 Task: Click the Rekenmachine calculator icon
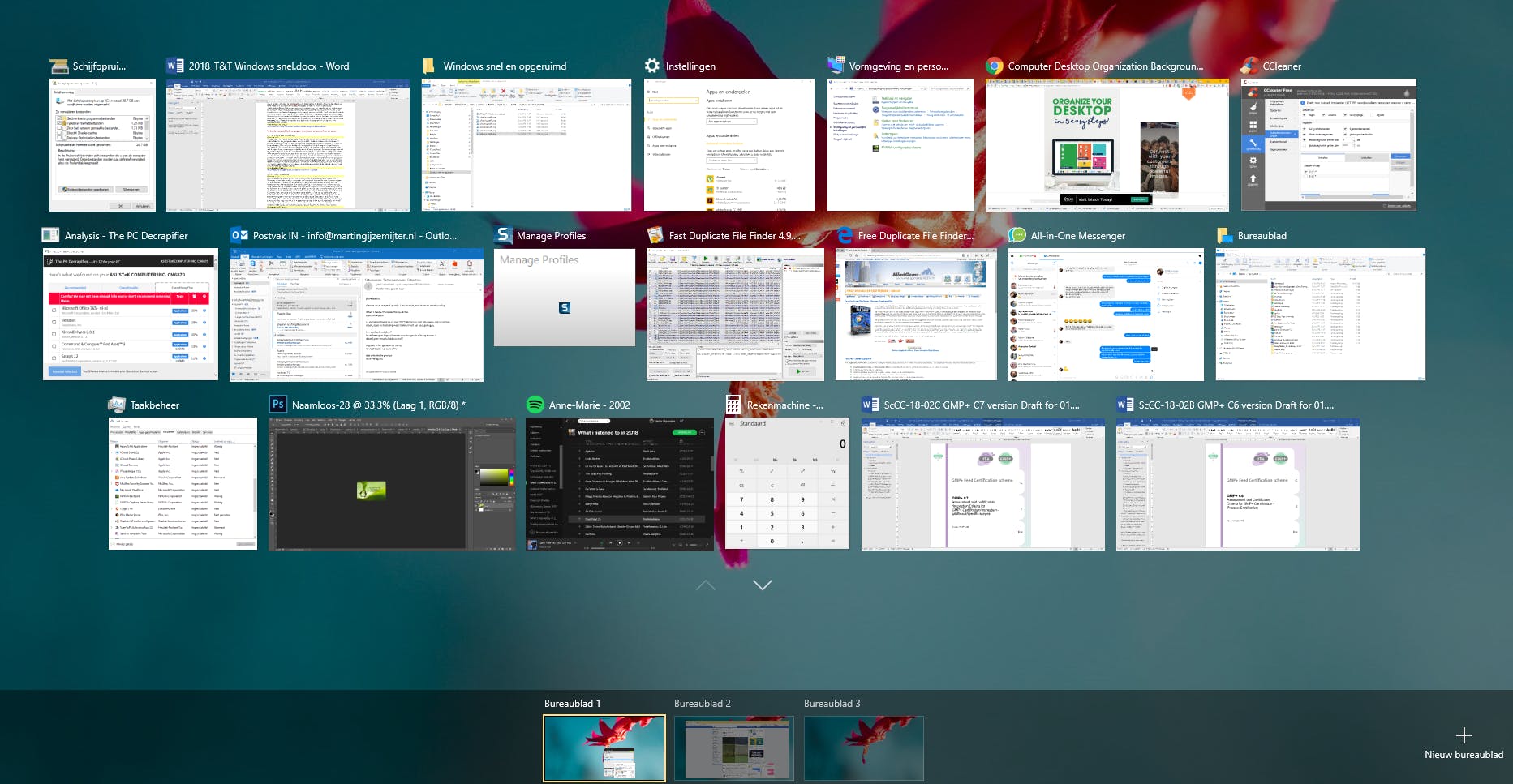click(733, 405)
